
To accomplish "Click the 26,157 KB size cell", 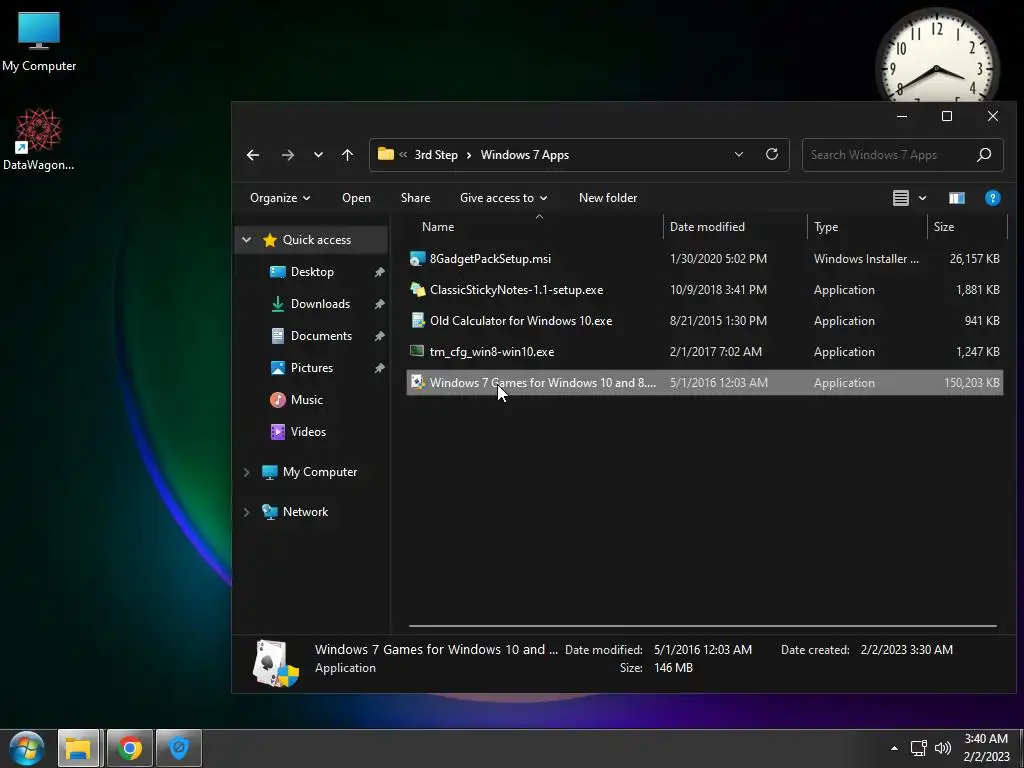I will click(974, 259).
